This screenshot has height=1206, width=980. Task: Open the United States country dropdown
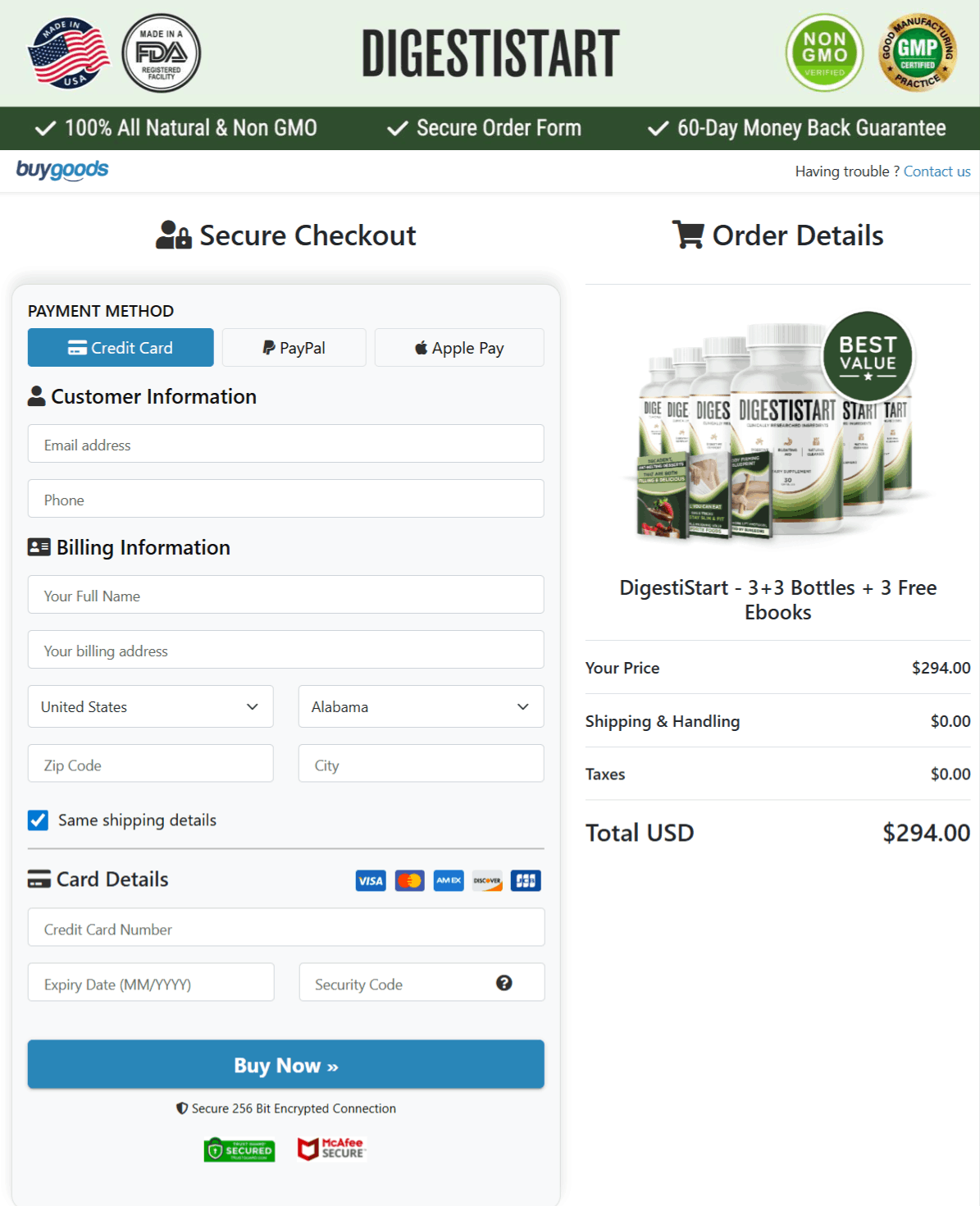(x=150, y=706)
